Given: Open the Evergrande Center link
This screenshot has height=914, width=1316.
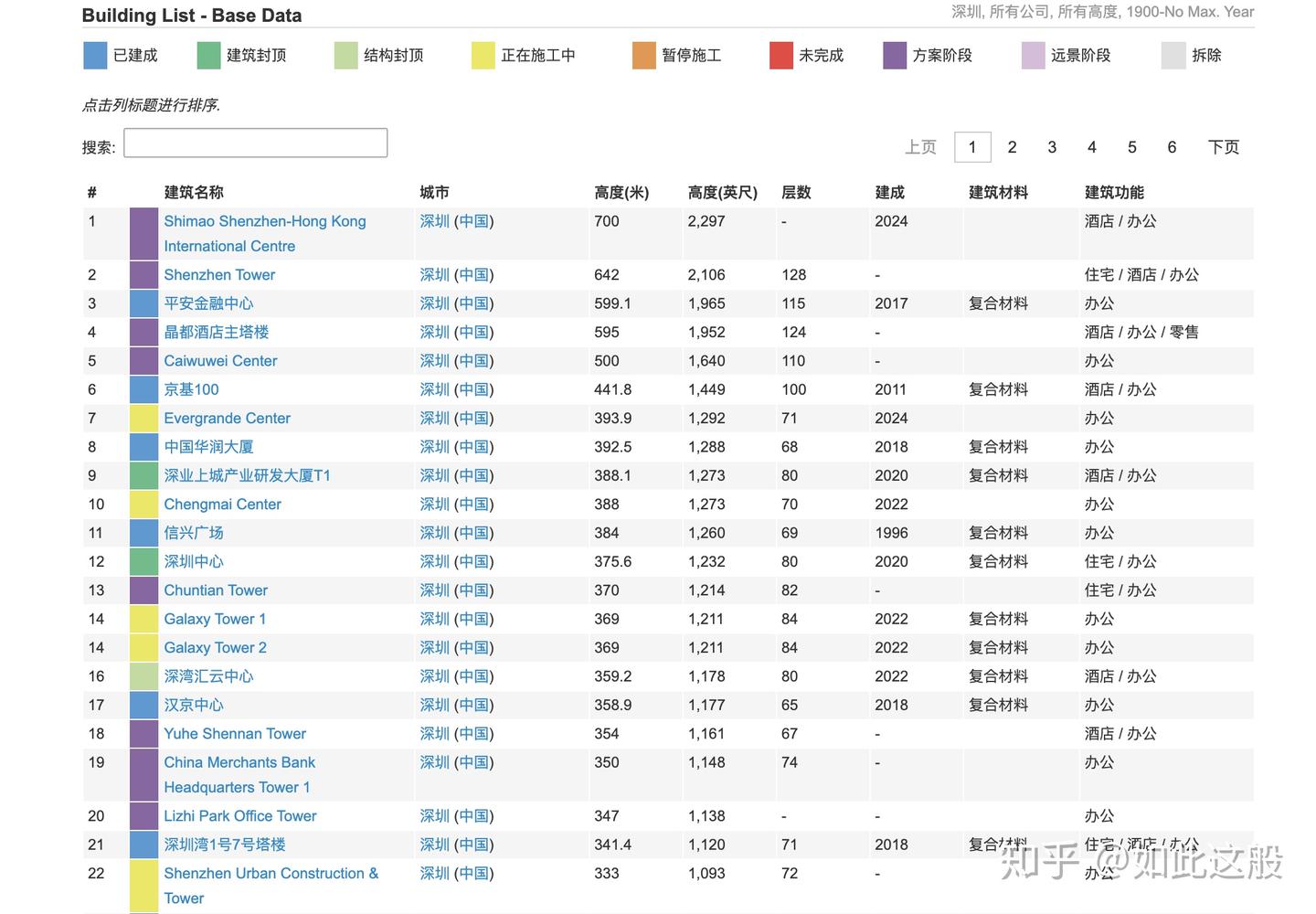Looking at the screenshot, I should click(227, 419).
